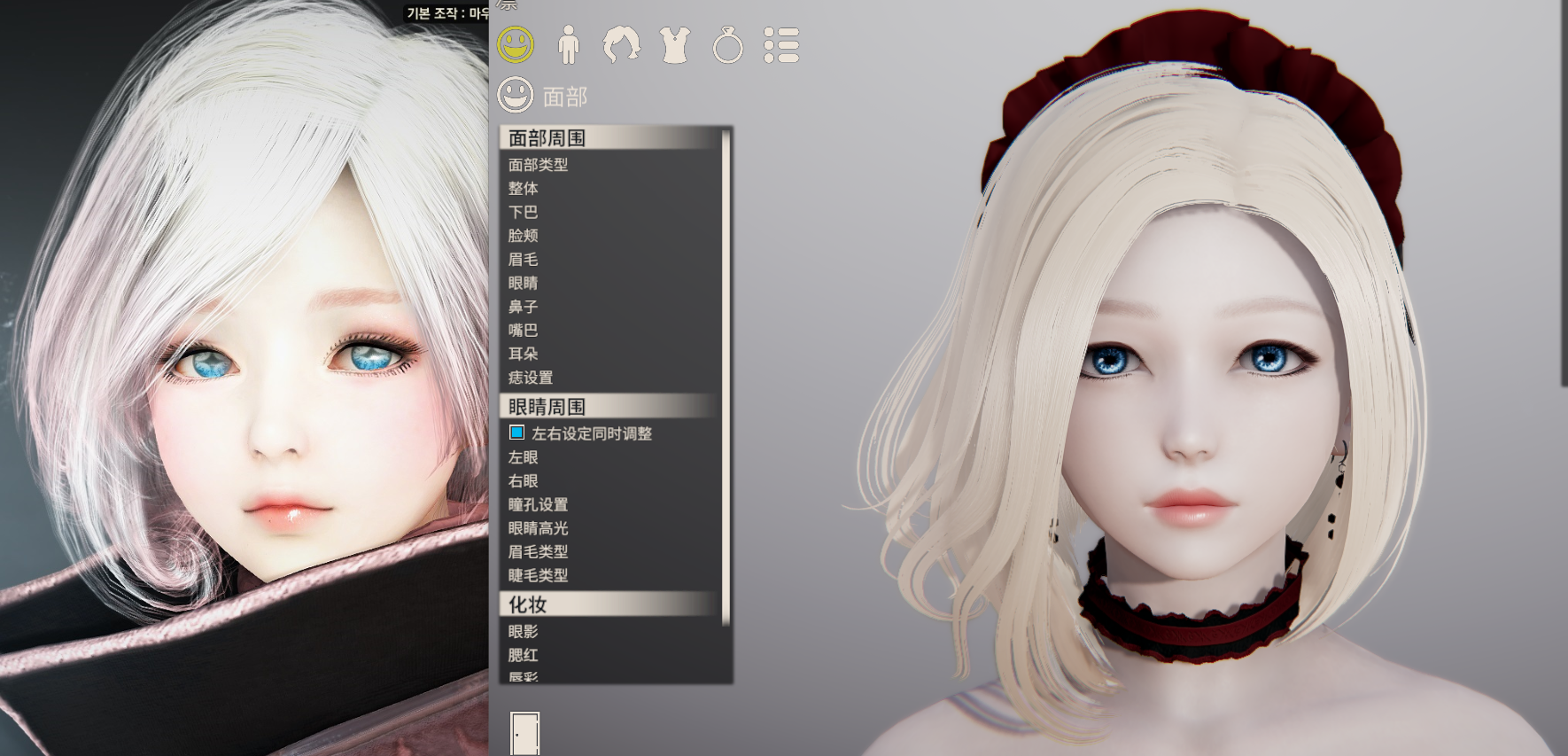Image resolution: width=1568 pixels, height=756 pixels.
Task: Click the 面部 header smiley icon
Action: tap(516, 95)
